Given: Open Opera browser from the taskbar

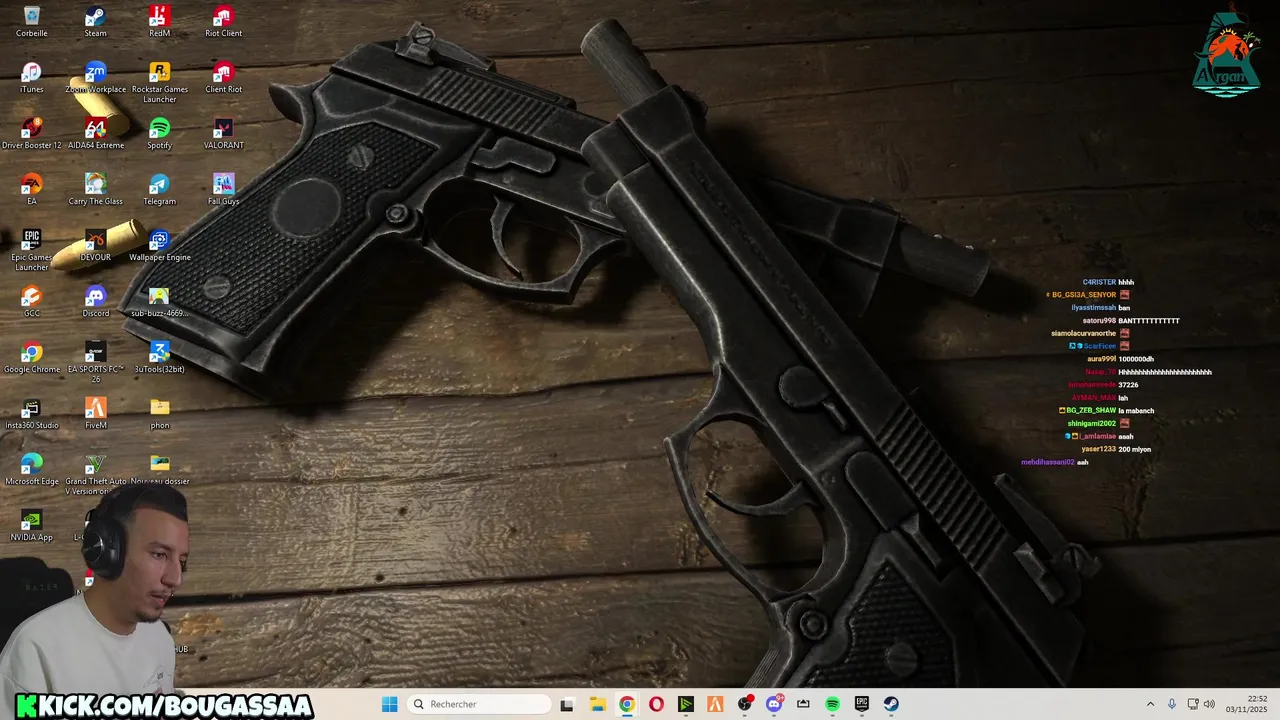Looking at the screenshot, I should (x=656, y=704).
